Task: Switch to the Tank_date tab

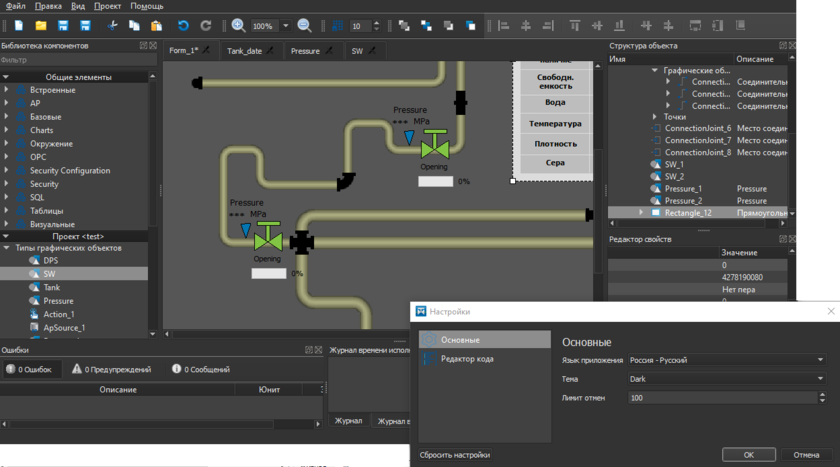Action: pos(244,50)
